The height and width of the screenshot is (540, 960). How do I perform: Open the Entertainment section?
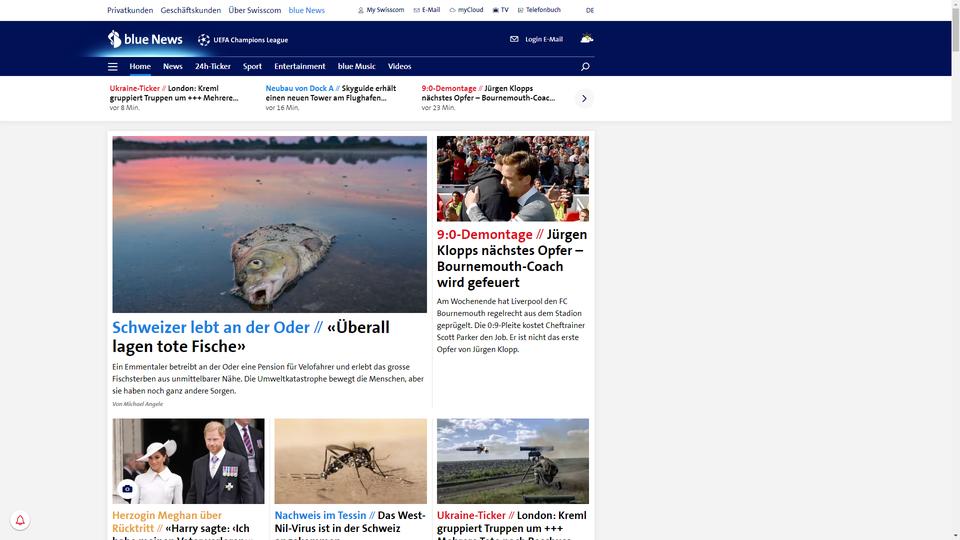(x=299, y=66)
